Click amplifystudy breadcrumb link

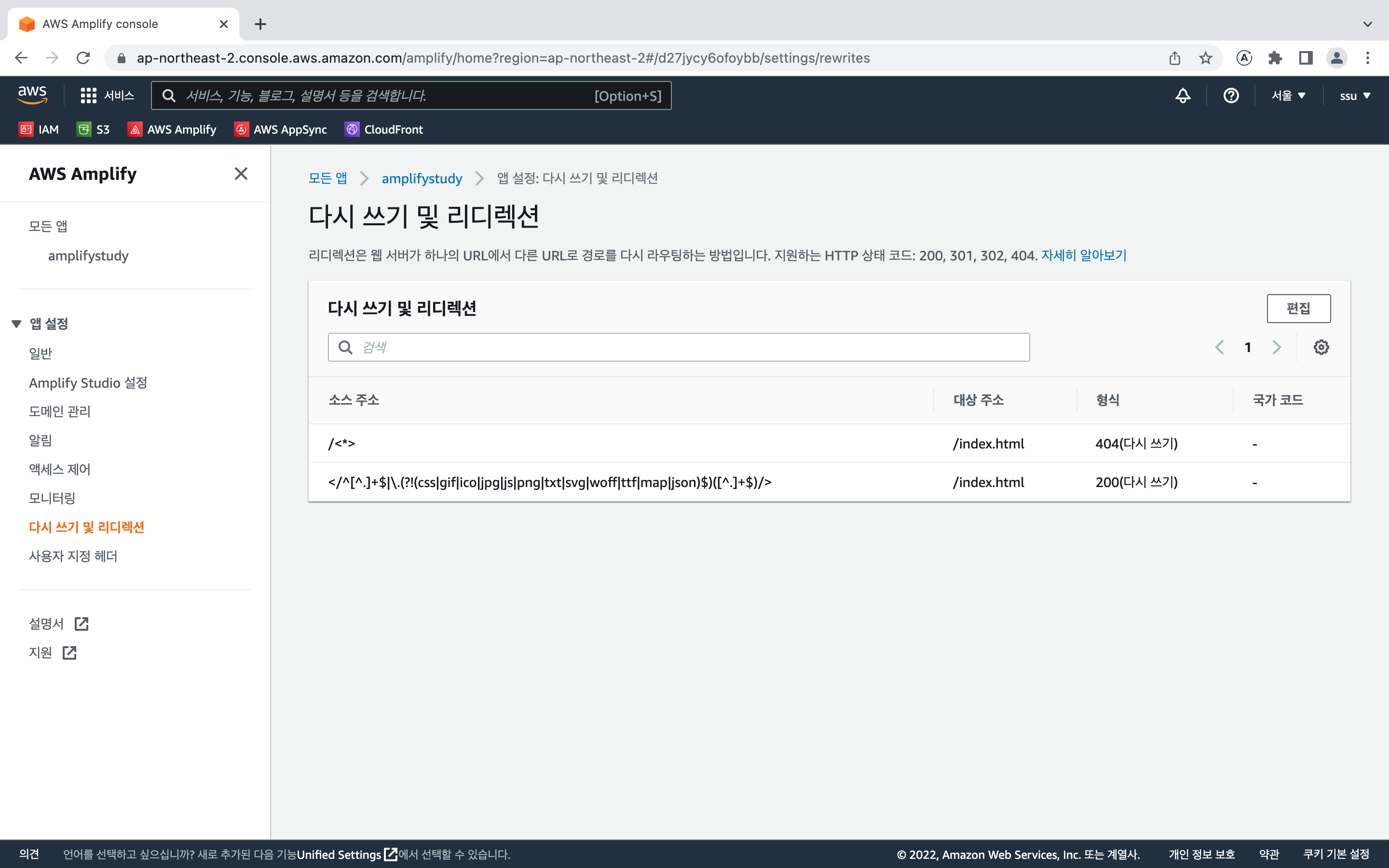(x=422, y=178)
